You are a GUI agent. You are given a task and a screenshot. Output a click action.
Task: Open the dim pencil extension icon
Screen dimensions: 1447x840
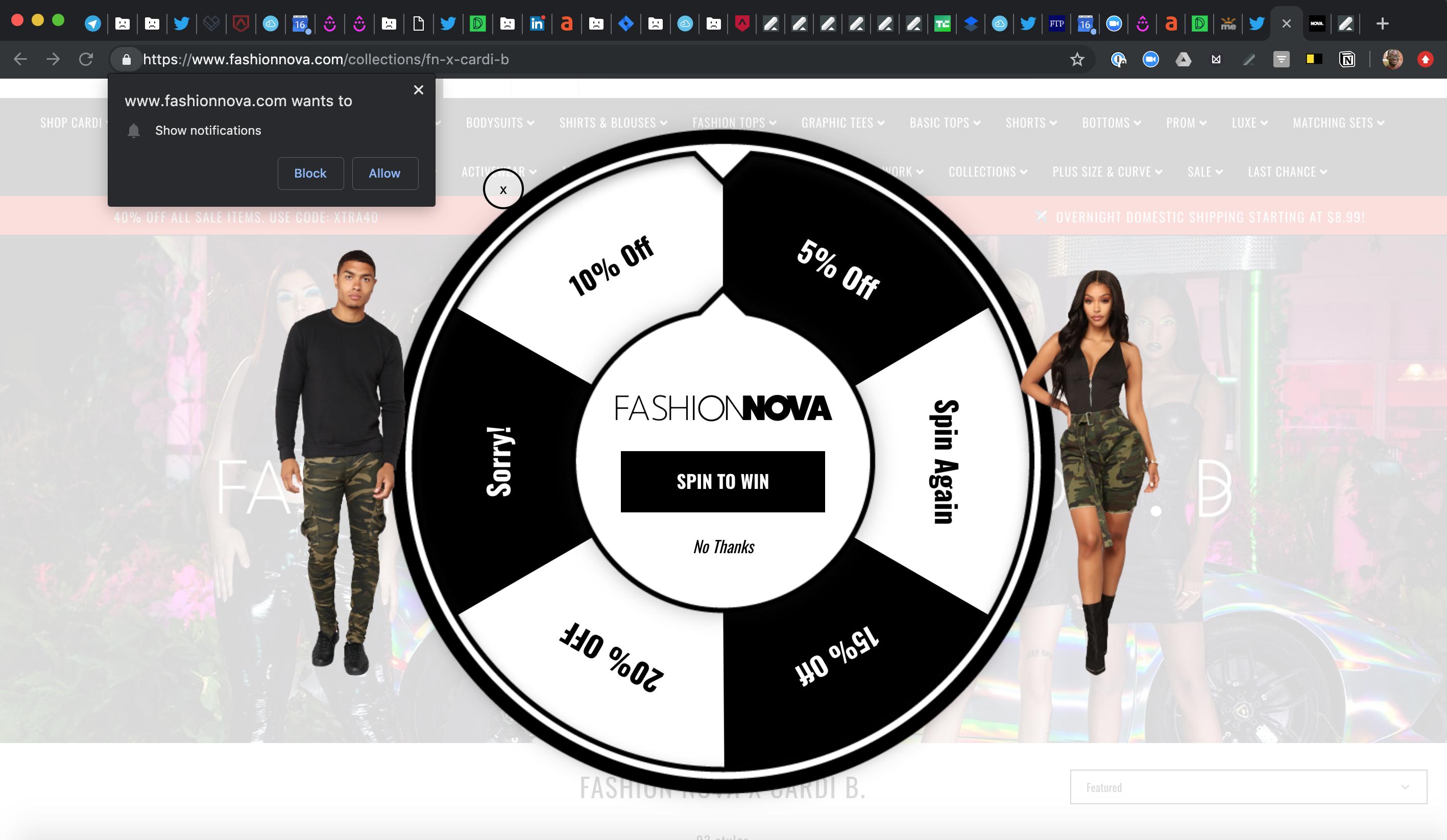tap(1248, 59)
